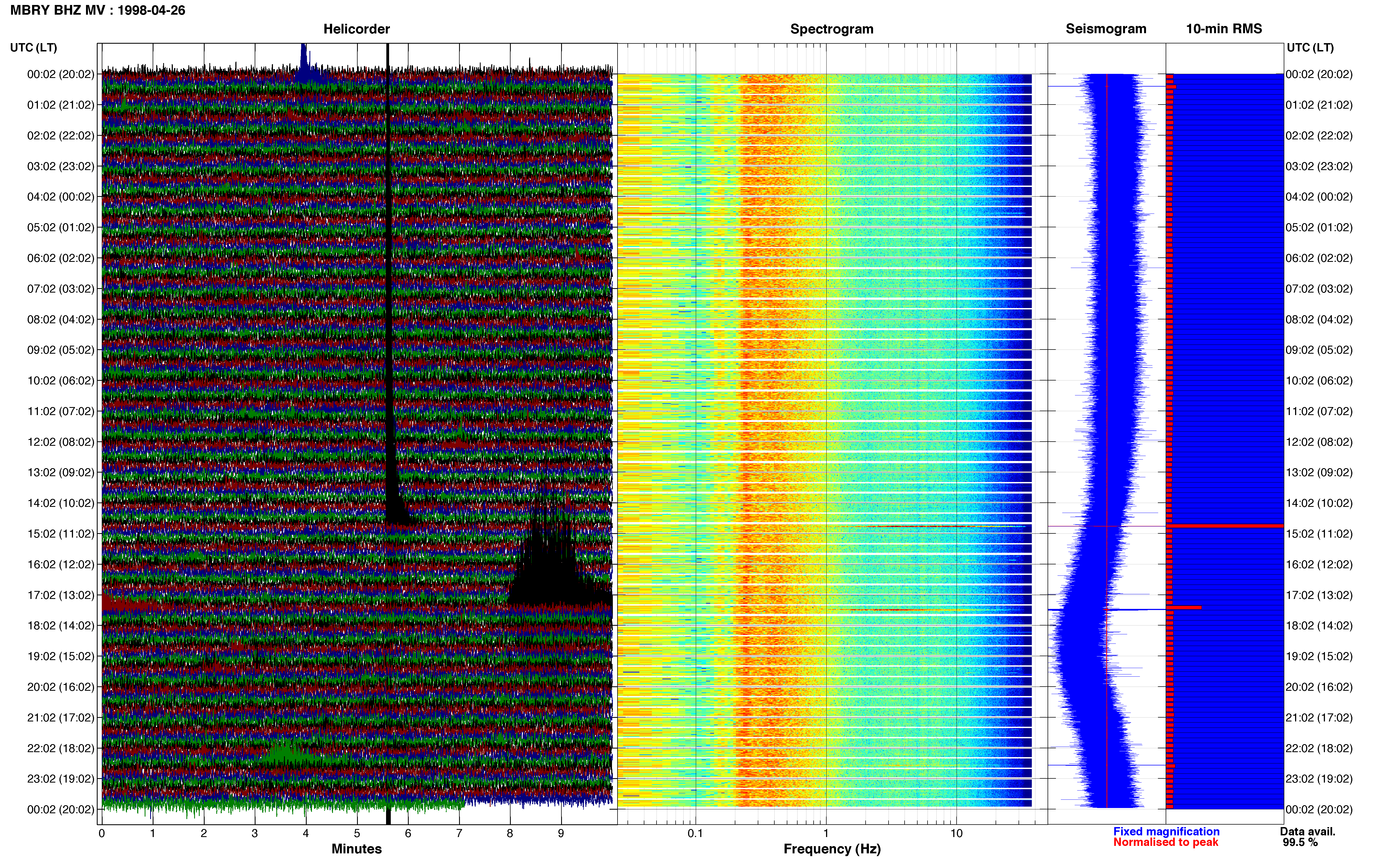Click Helicorder-side time label "05:02 (01:02)"
Viewport: 1388px width, 868px height.
[60, 227]
